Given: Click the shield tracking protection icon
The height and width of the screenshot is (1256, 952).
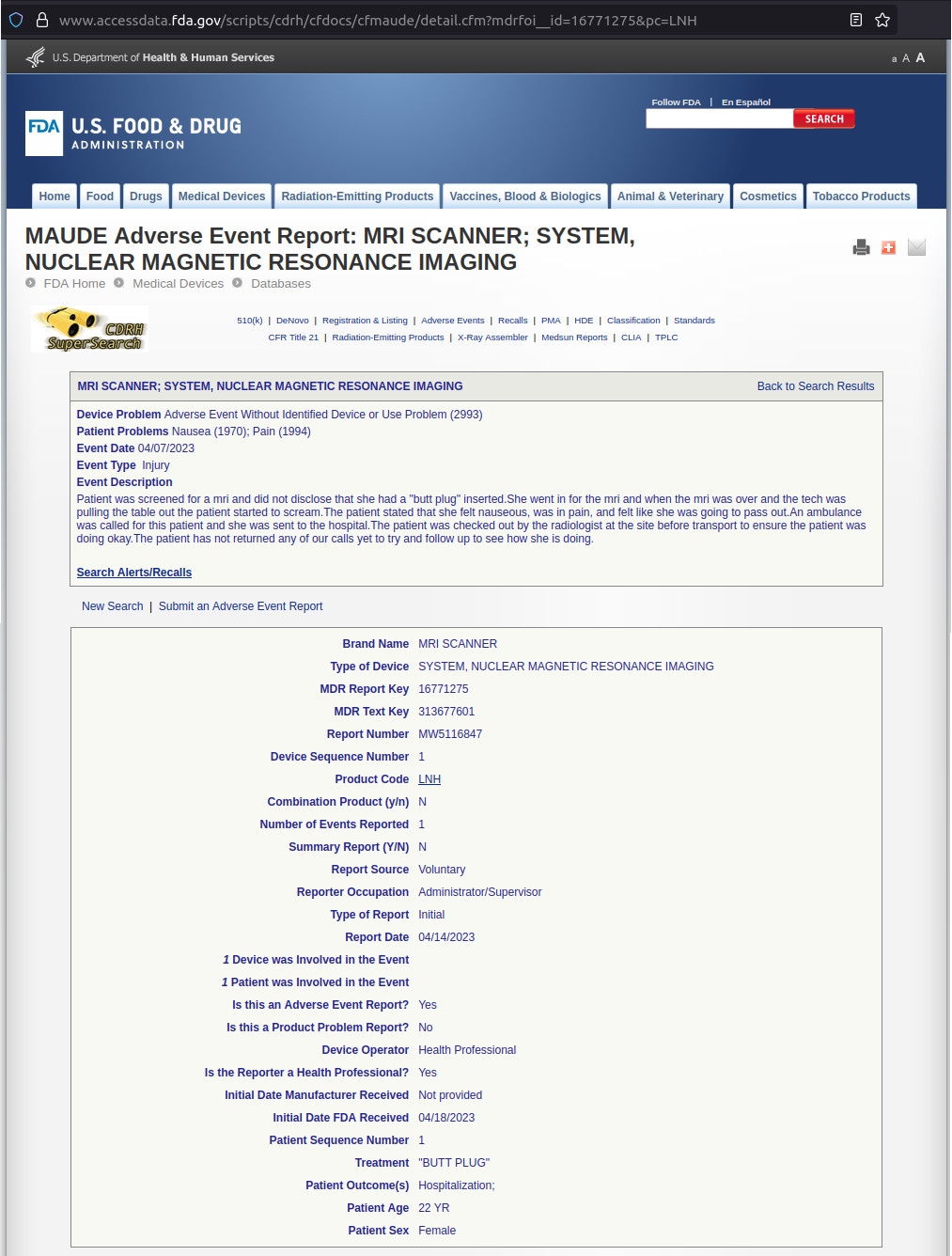Looking at the screenshot, I should [16, 20].
